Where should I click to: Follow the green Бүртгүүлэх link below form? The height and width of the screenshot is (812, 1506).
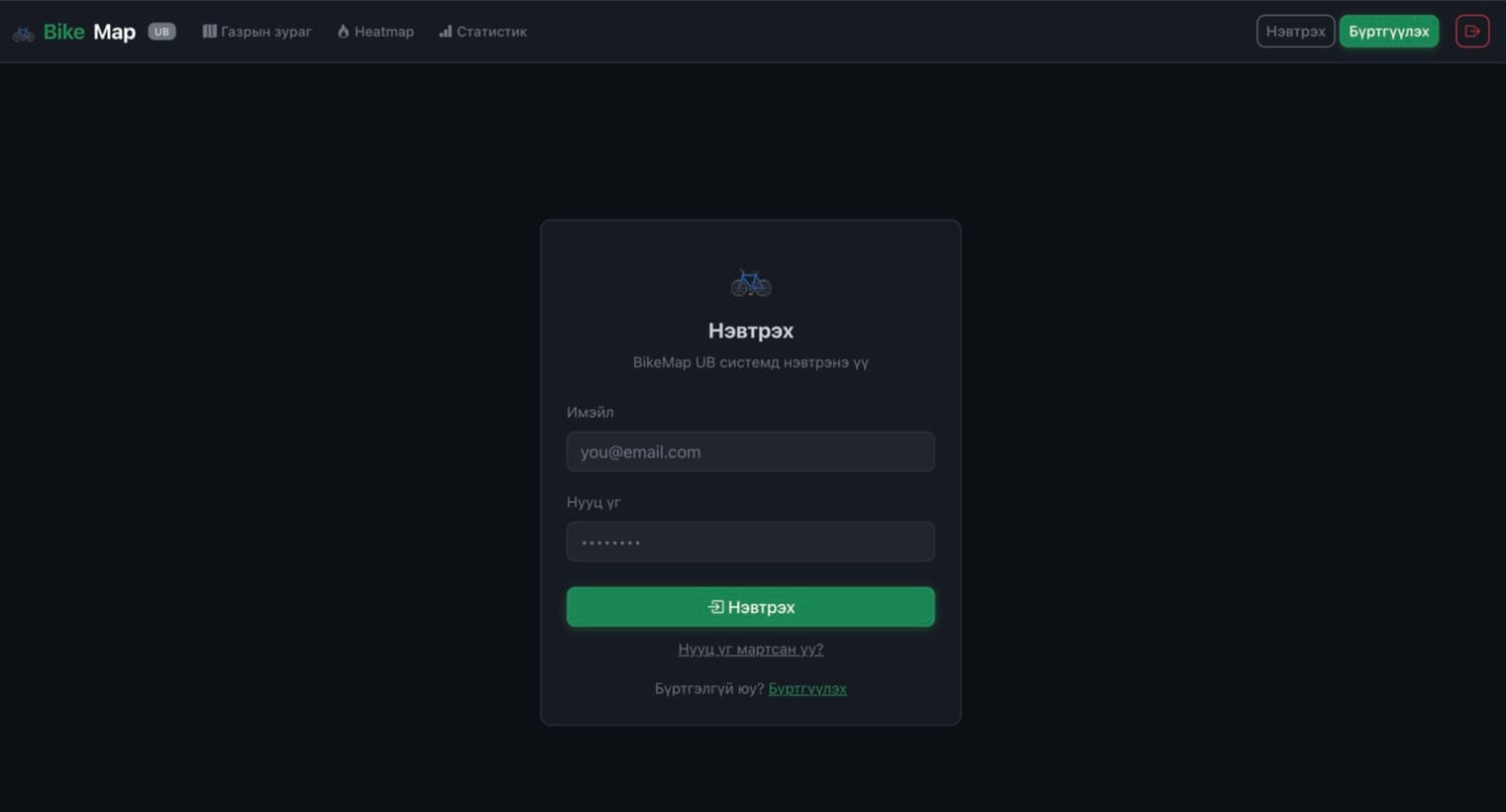[x=807, y=688]
